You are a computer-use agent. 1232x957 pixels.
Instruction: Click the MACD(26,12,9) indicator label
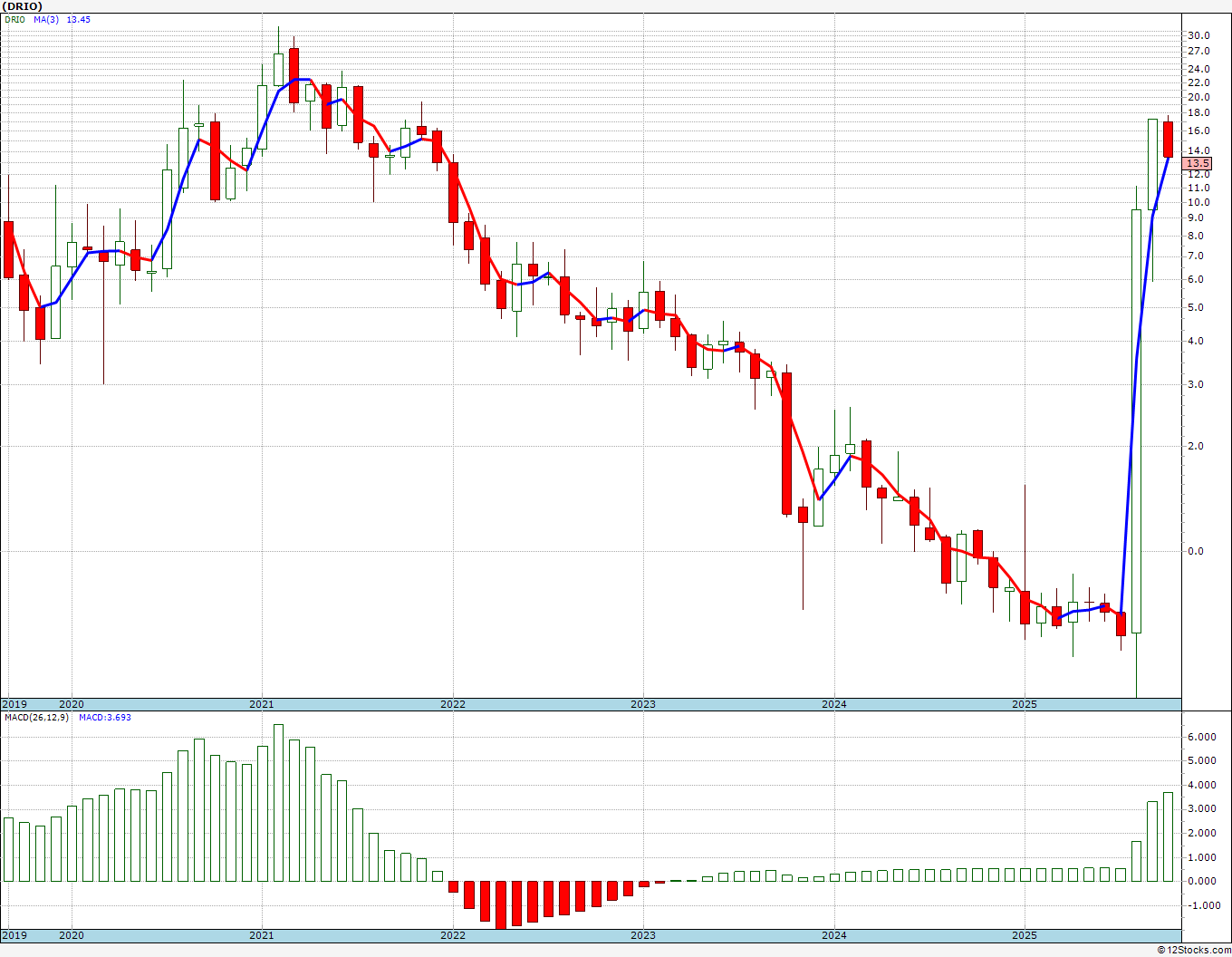click(x=36, y=718)
